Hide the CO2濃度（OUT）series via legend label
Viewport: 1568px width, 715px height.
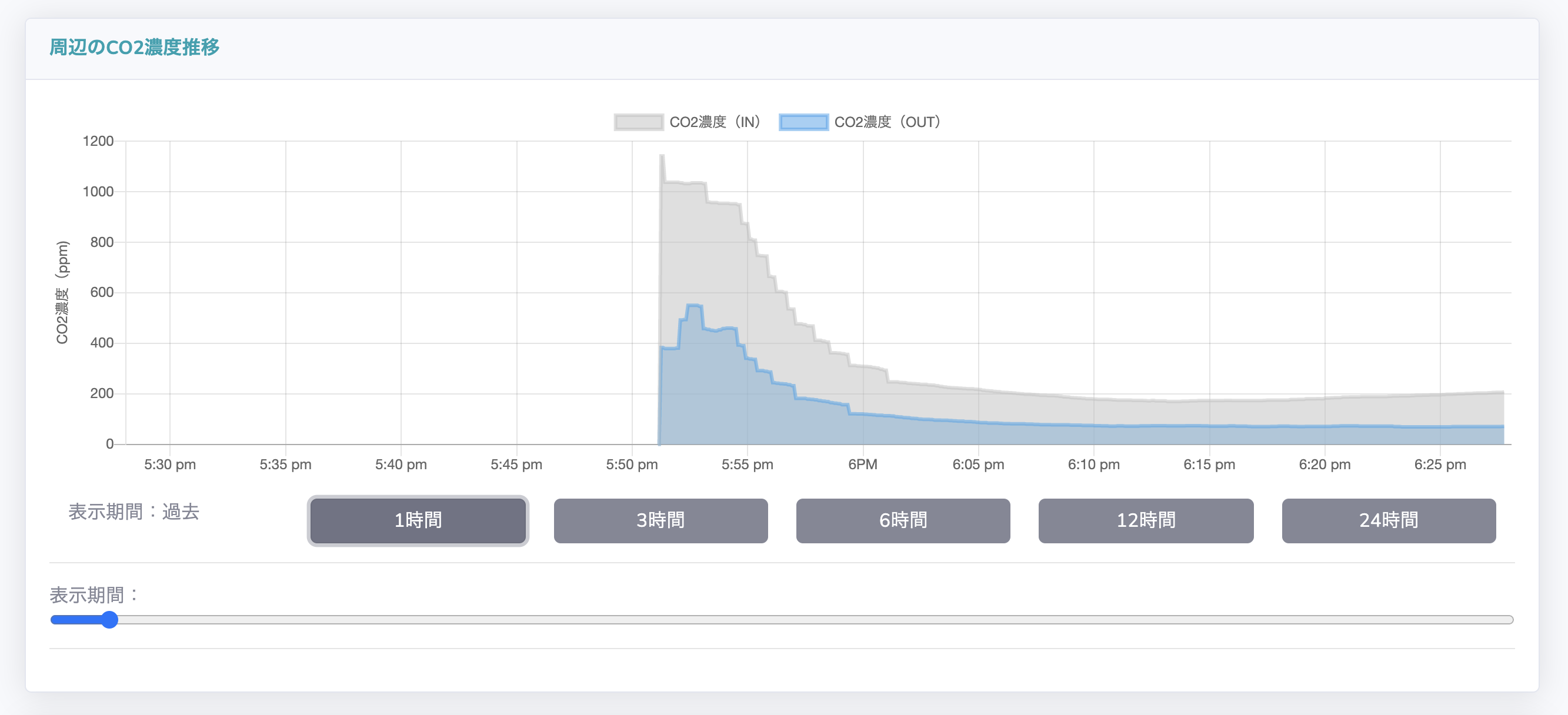click(887, 122)
